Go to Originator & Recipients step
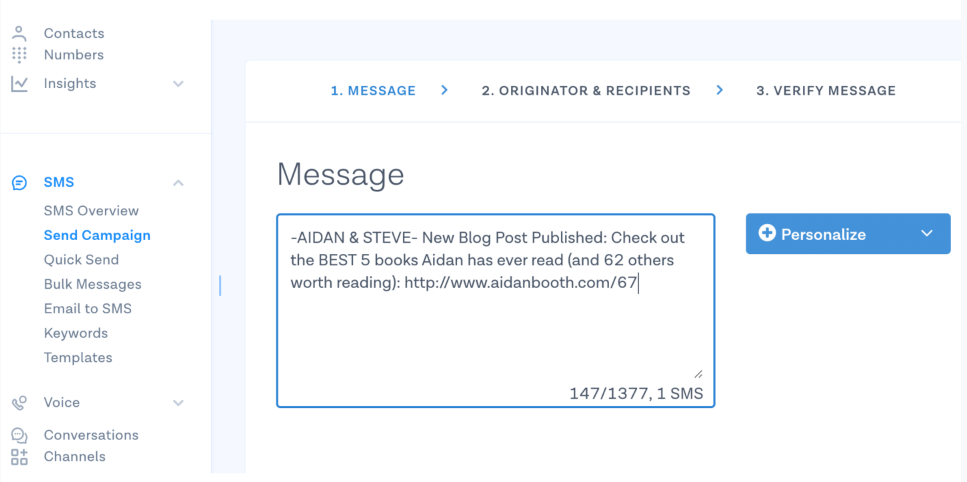 pyautogui.click(x=586, y=91)
